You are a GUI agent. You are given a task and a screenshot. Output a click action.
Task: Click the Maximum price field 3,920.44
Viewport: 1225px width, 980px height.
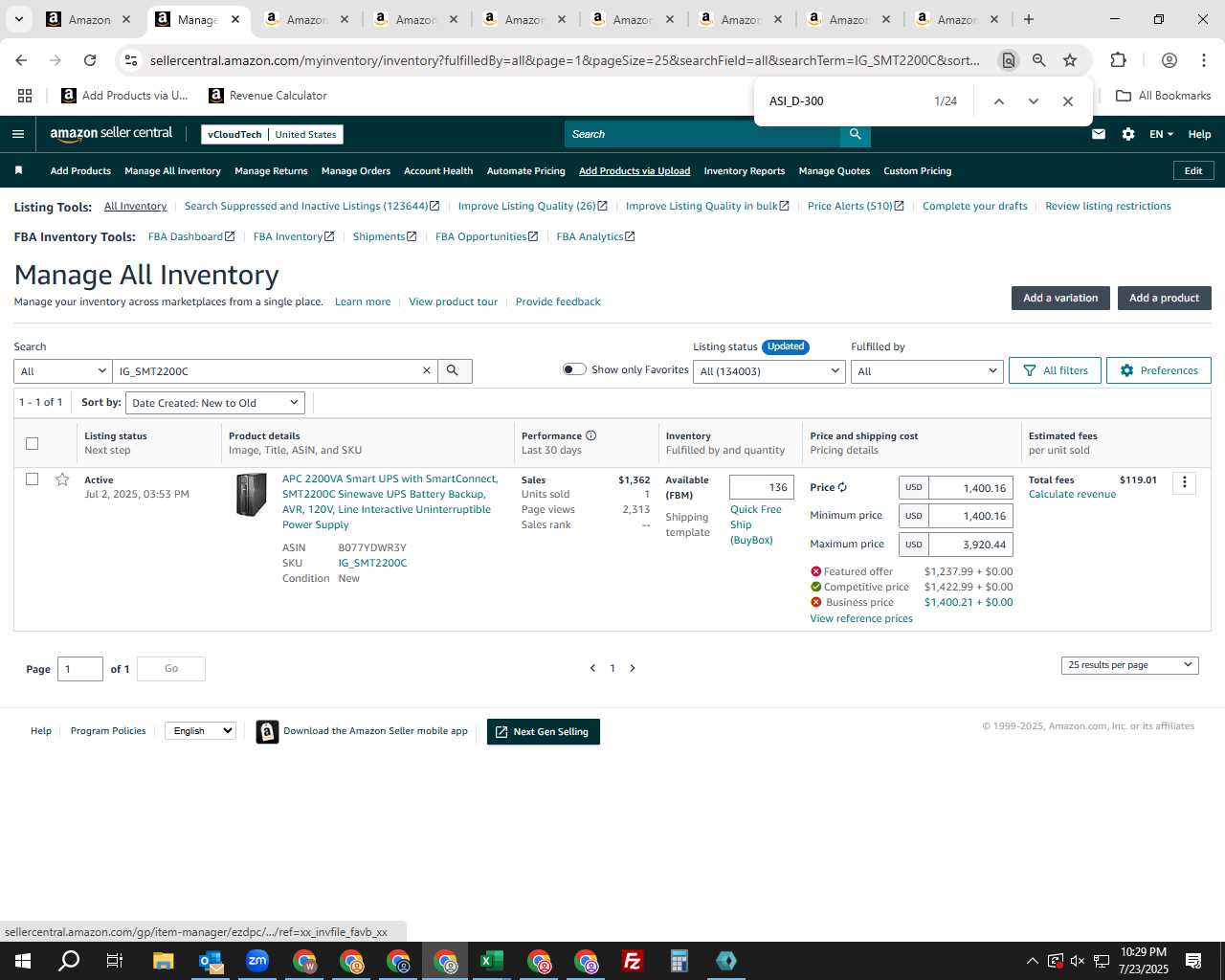(970, 545)
